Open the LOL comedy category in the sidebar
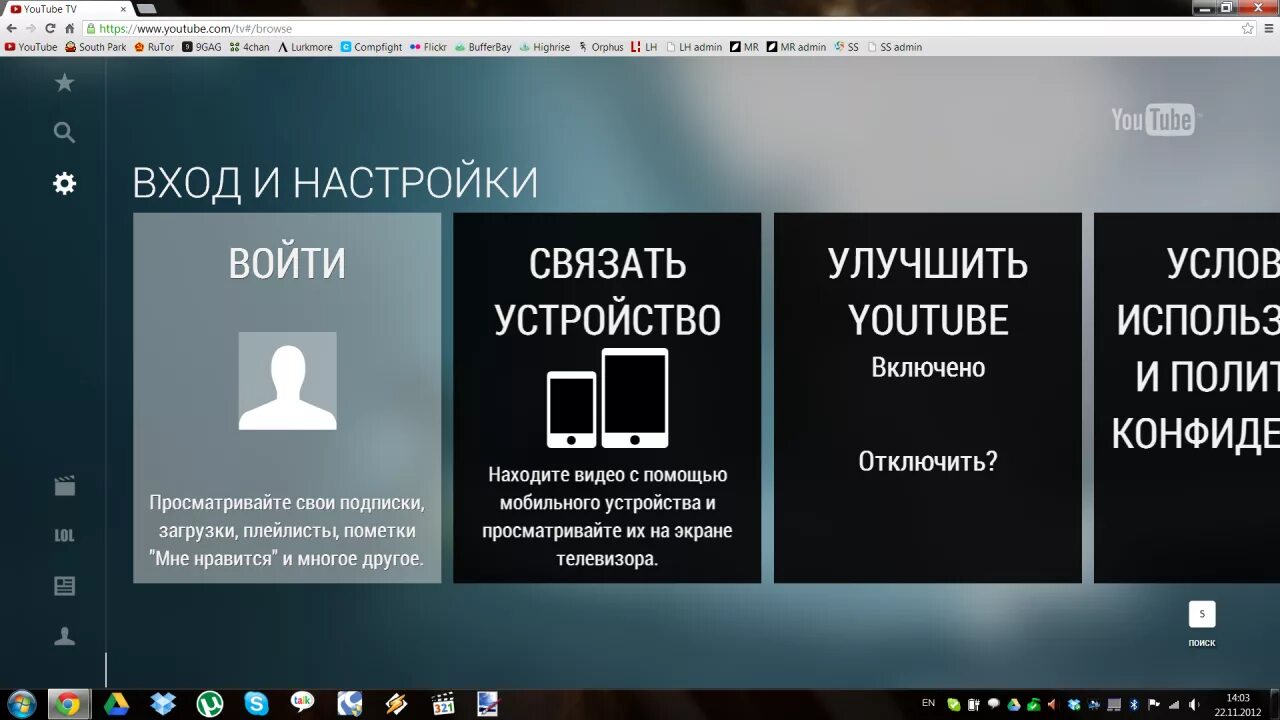The width and height of the screenshot is (1280, 720). click(x=64, y=536)
